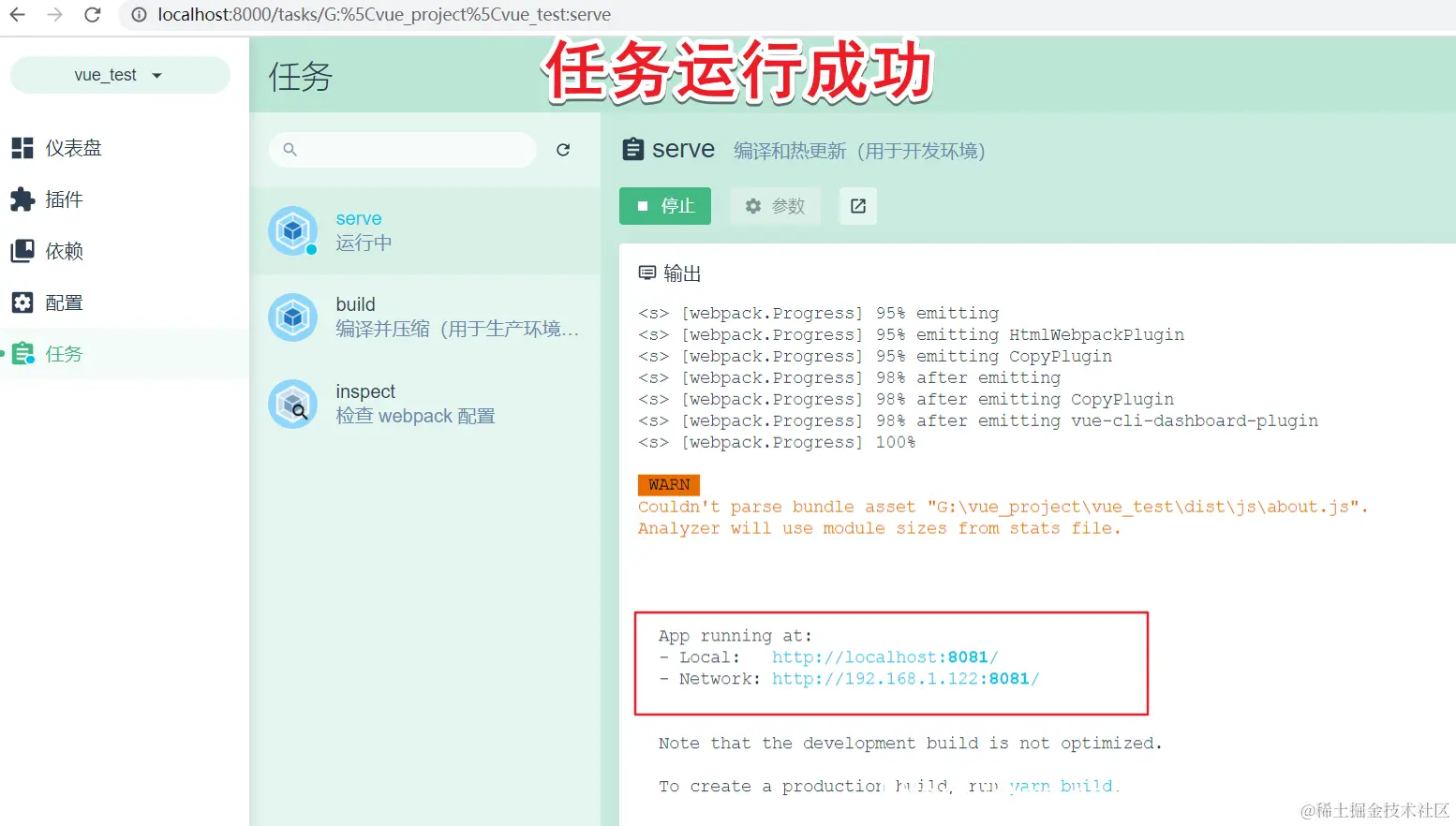The image size is (1456, 826).
Task: Click the search magnifier icon
Action: 290,150
